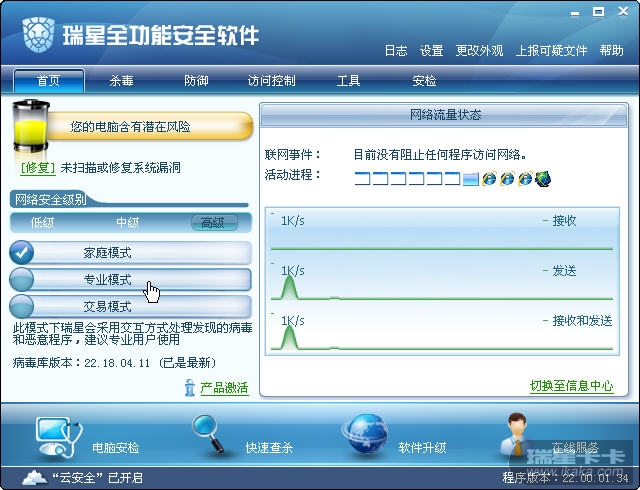The width and height of the screenshot is (640, 490).
Task: Choose 家庭模式 home mode
Action: [x=131, y=253]
